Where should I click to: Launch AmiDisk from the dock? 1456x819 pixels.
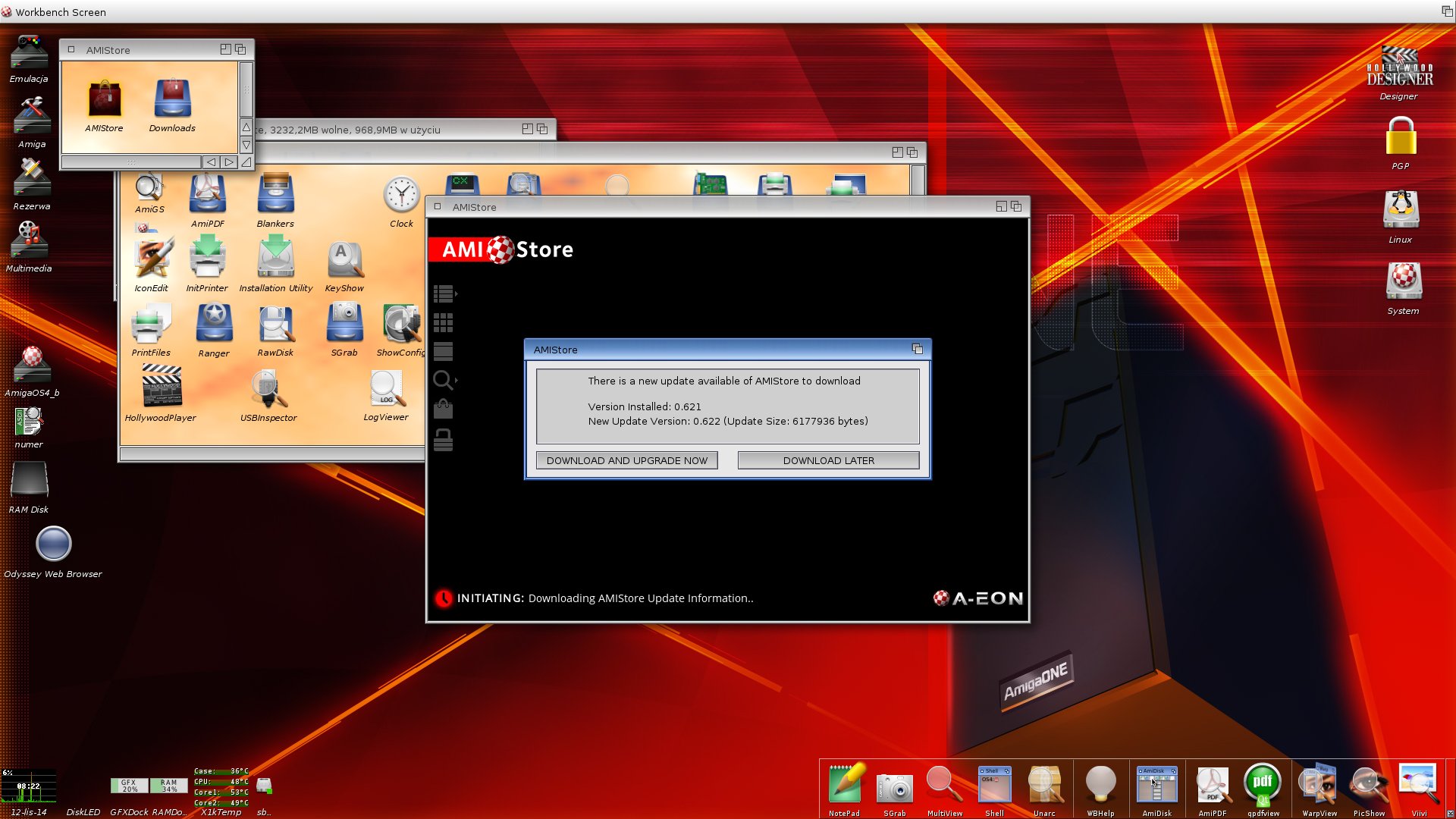click(x=1156, y=791)
